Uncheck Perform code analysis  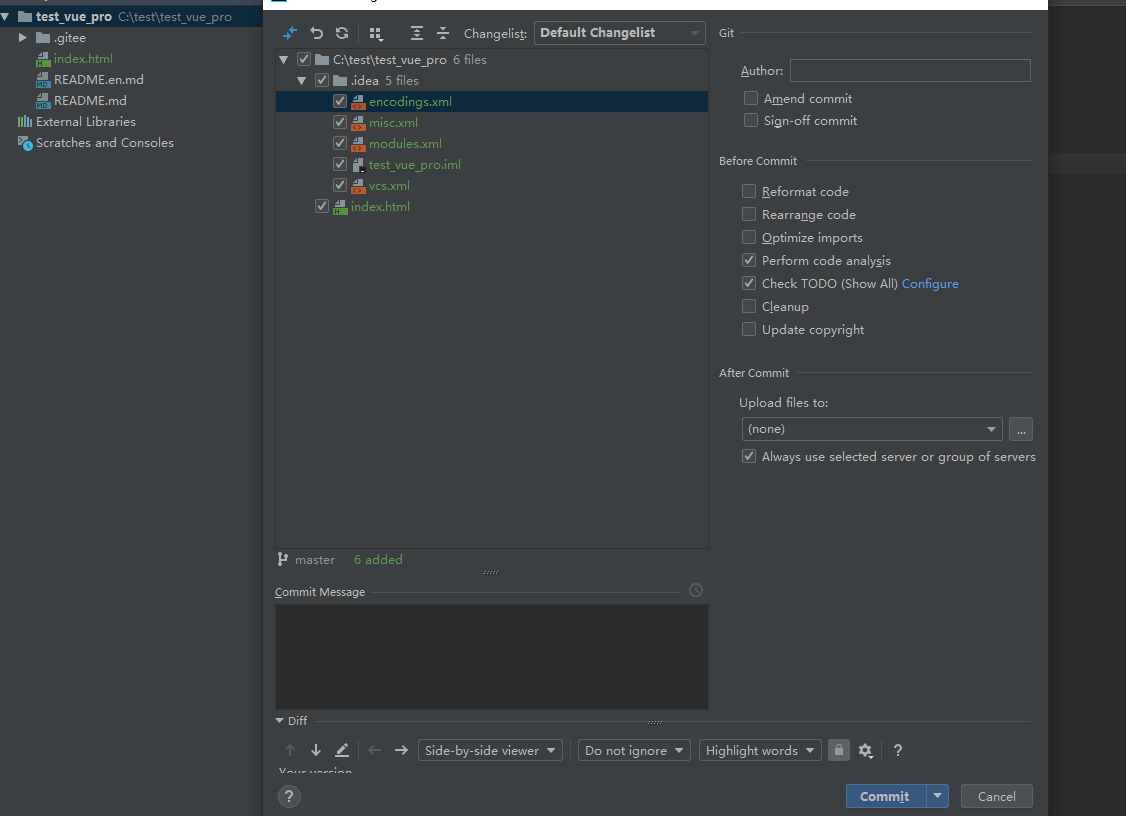(x=749, y=261)
